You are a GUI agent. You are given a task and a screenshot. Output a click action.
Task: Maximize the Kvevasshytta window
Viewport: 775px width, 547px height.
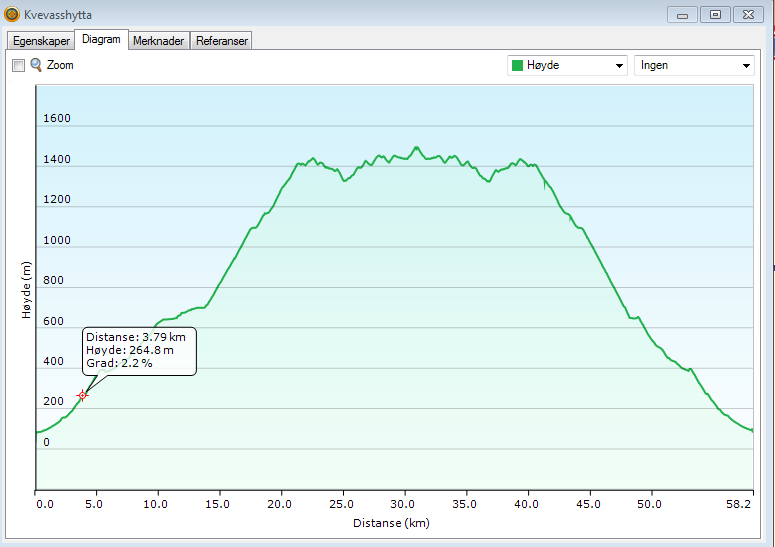(x=715, y=15)
